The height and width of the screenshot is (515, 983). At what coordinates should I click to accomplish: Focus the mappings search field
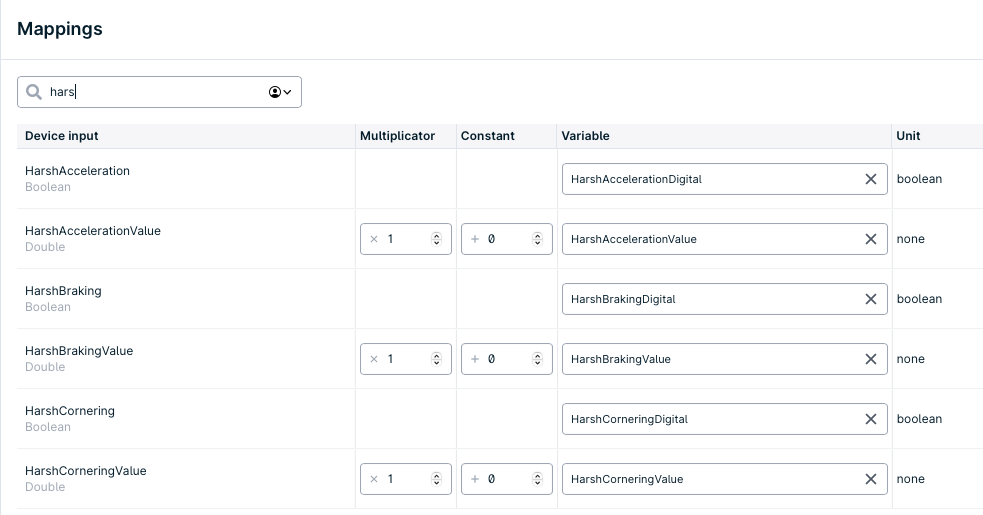[159, 92]
